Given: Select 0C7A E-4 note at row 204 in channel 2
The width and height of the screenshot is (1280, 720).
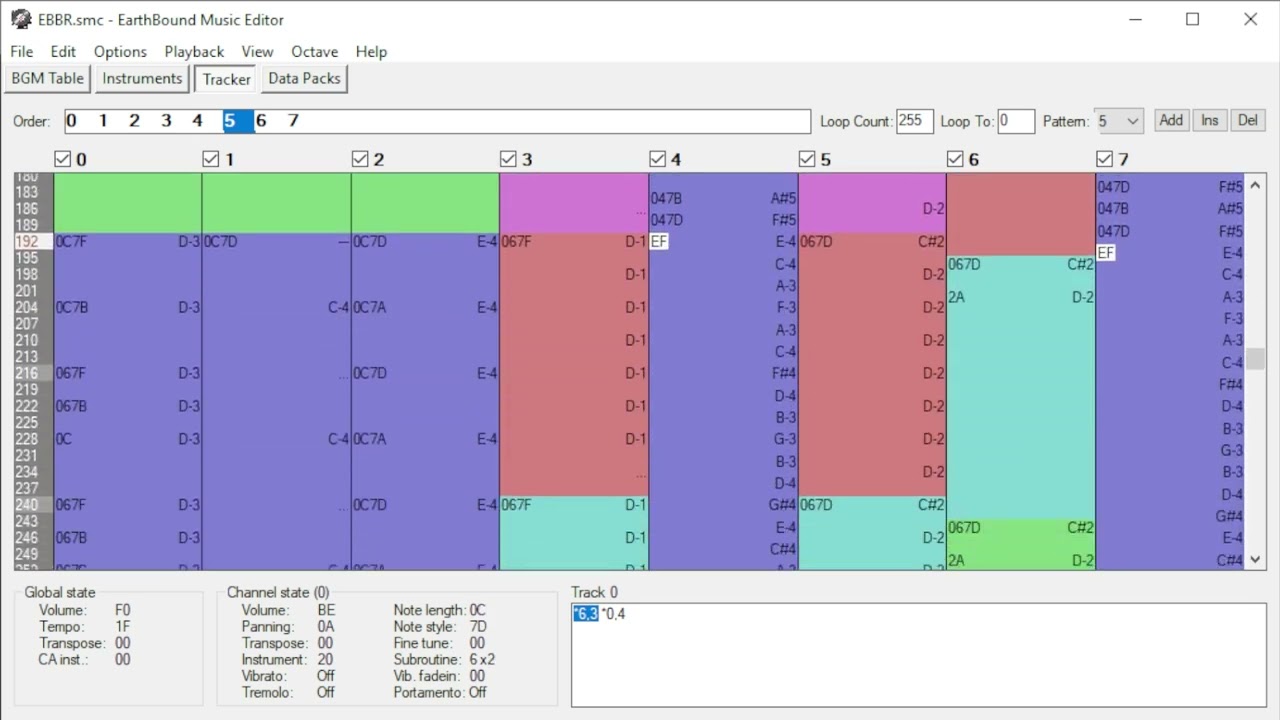Looking at the screenshot, I should (425, 307).
